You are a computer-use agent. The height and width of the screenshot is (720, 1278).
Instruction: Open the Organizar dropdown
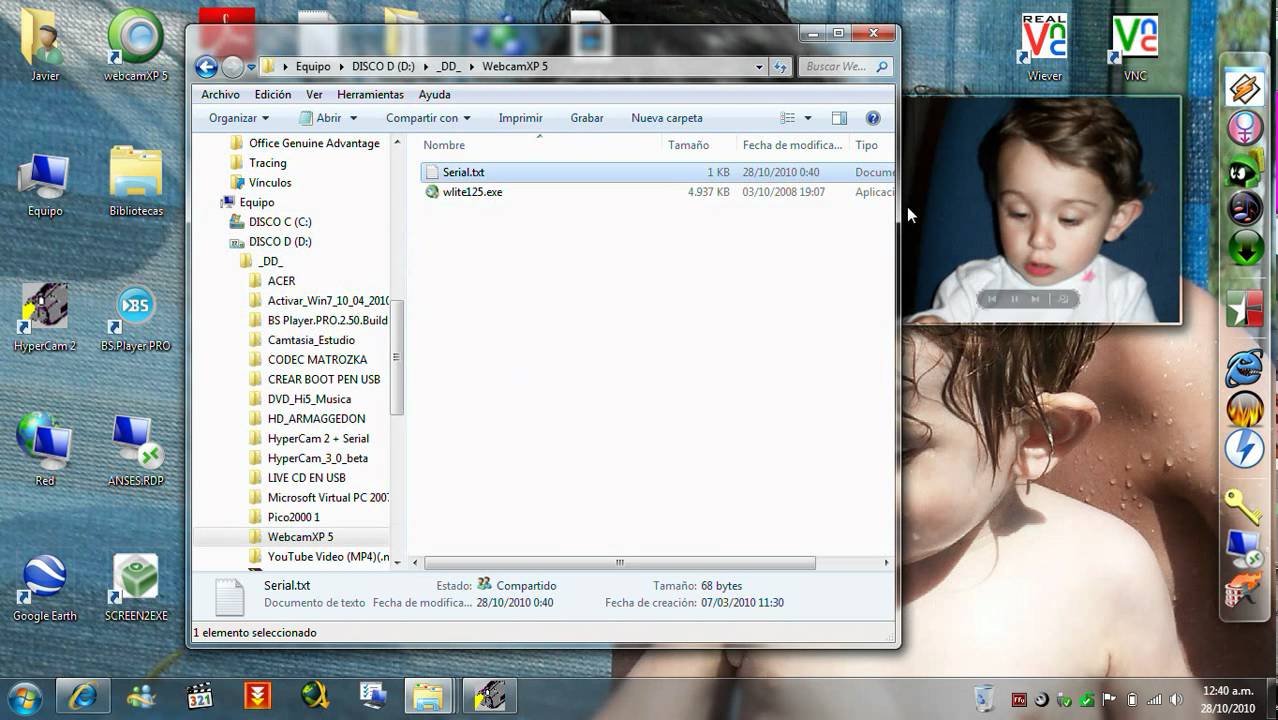tap(238, 118)
